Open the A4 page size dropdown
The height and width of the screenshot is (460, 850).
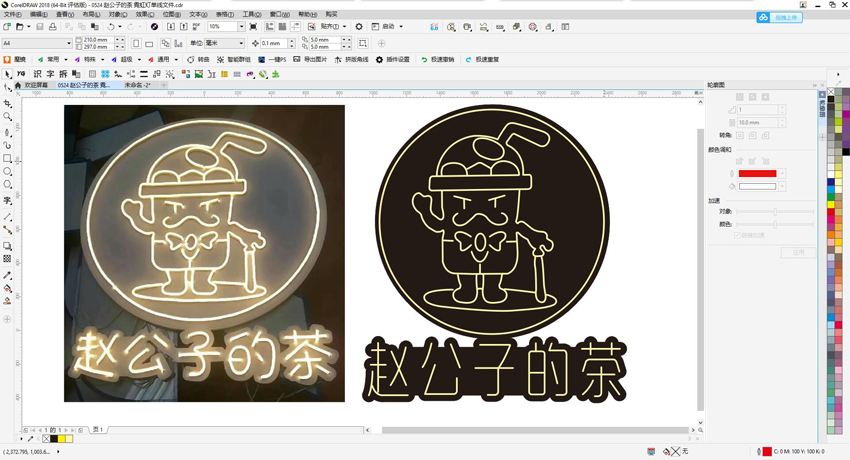(x=69, y=43)
